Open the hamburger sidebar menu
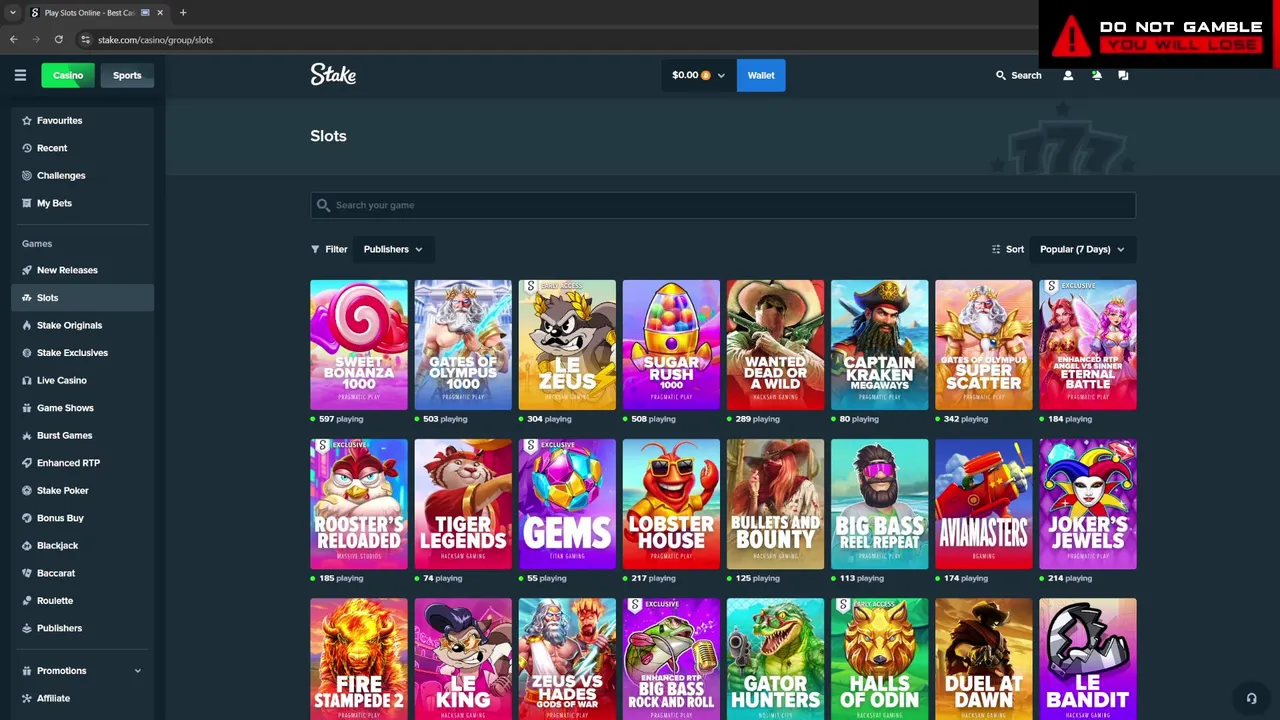The width and height of the screenshot is (1280, 720). pyautogui.click(x=20, y=75)
